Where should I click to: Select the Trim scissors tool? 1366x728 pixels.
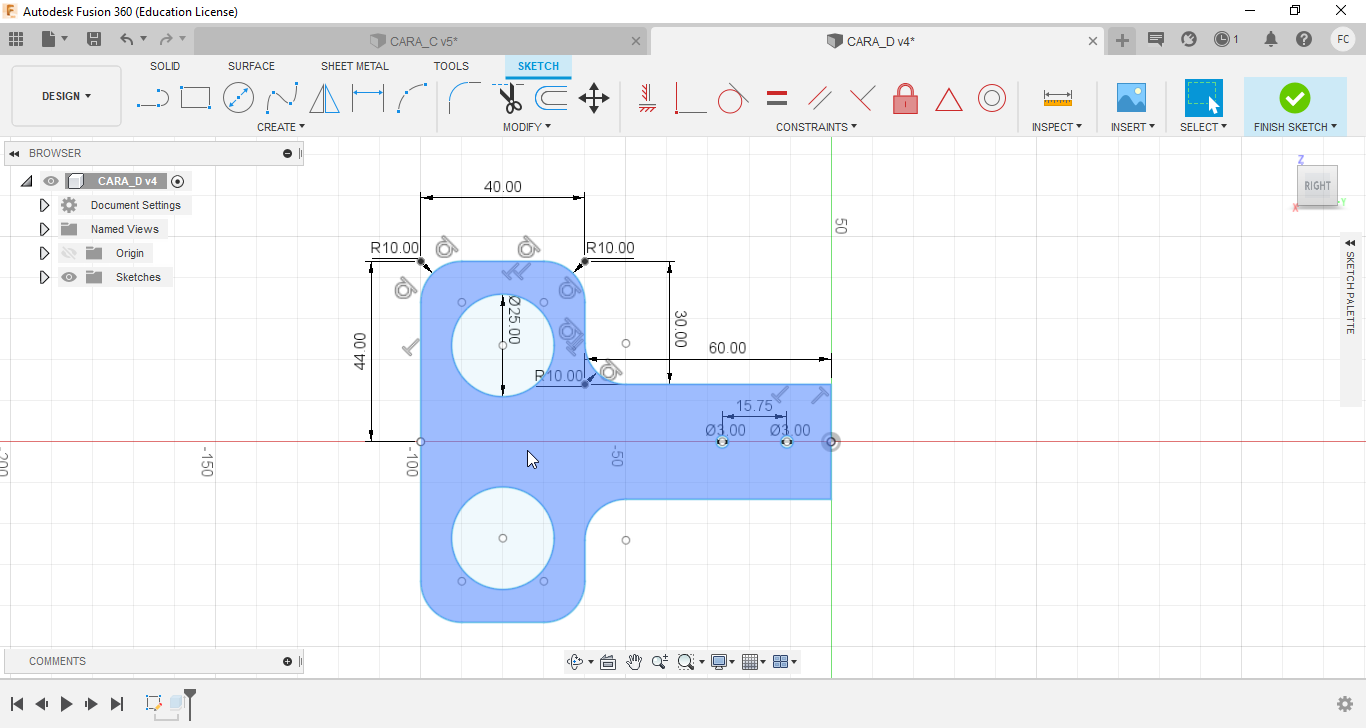(x=510, y=98)
